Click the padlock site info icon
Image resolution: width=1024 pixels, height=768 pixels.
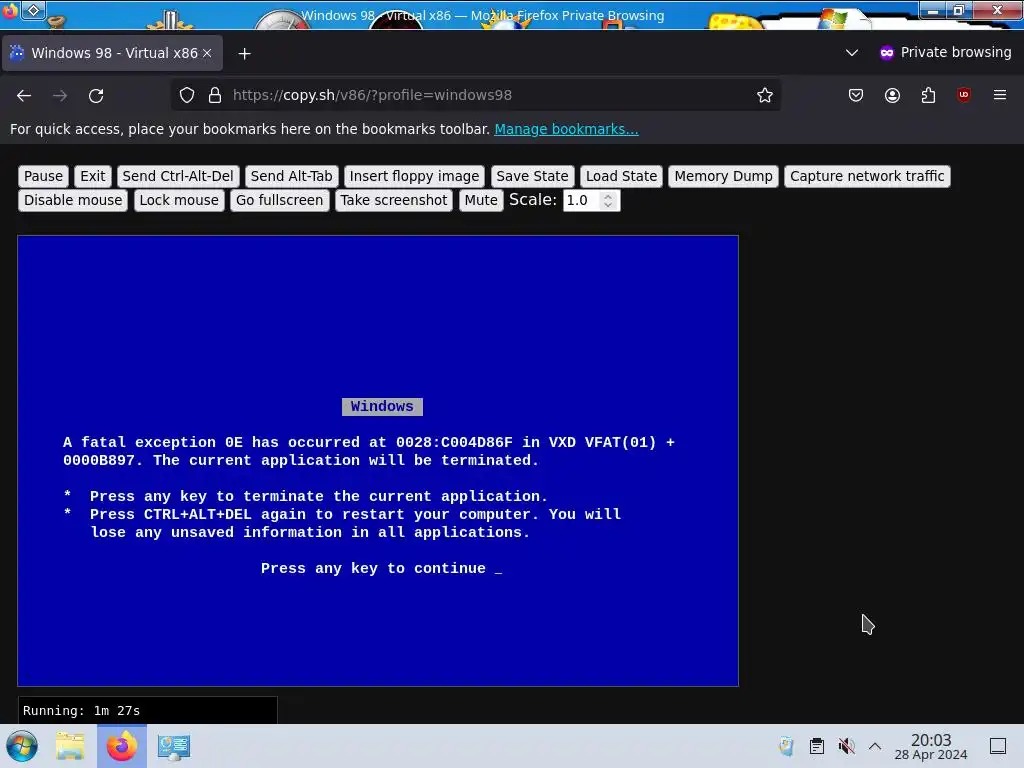click(215, 95)
